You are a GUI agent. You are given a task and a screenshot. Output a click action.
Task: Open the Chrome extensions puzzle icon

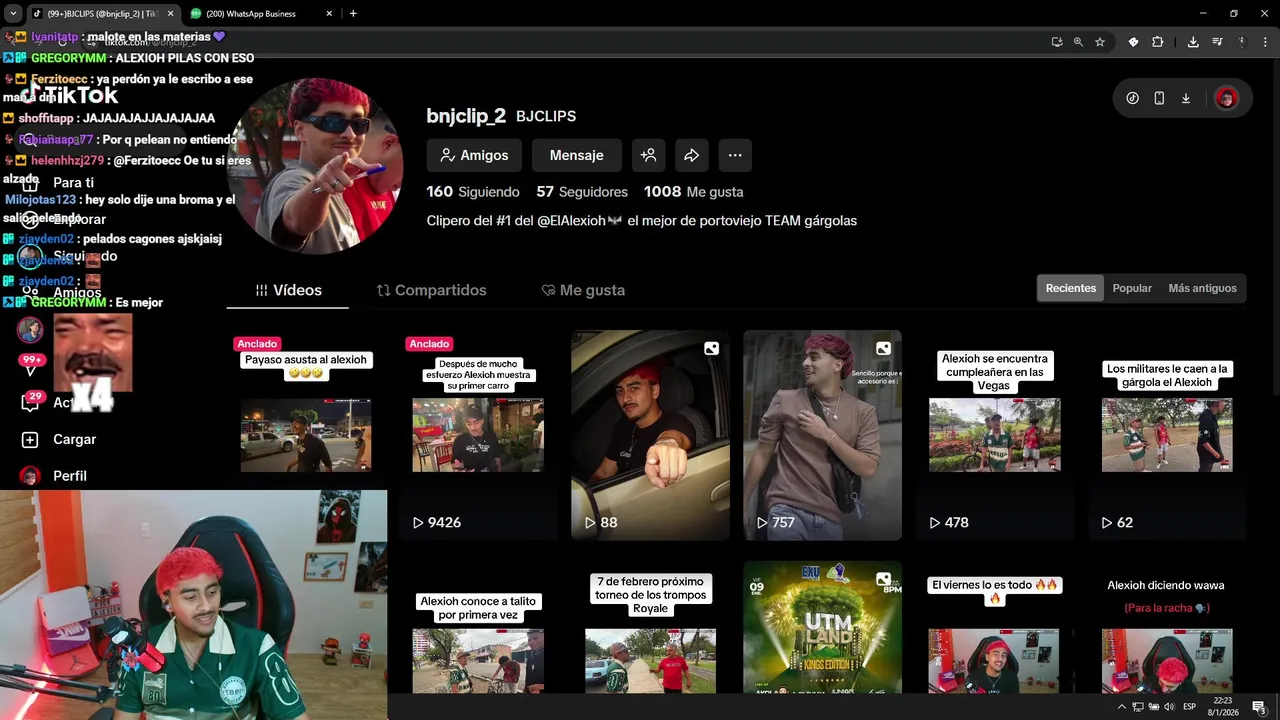tap(1157, 42)
